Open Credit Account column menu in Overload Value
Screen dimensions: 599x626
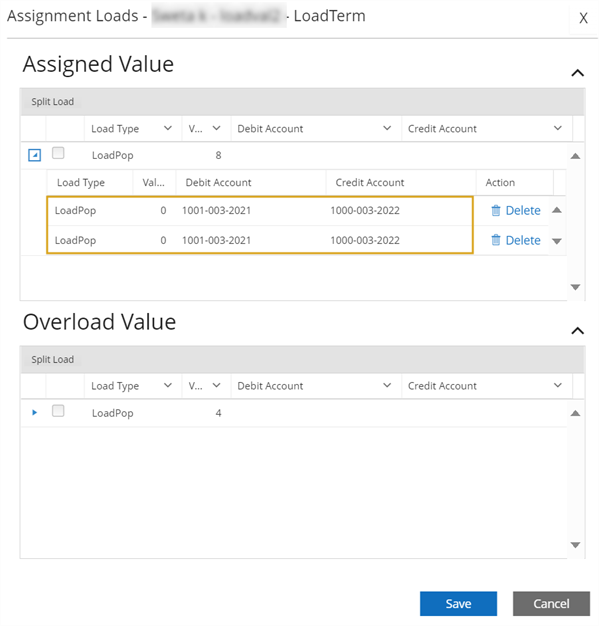coord(557,386)
